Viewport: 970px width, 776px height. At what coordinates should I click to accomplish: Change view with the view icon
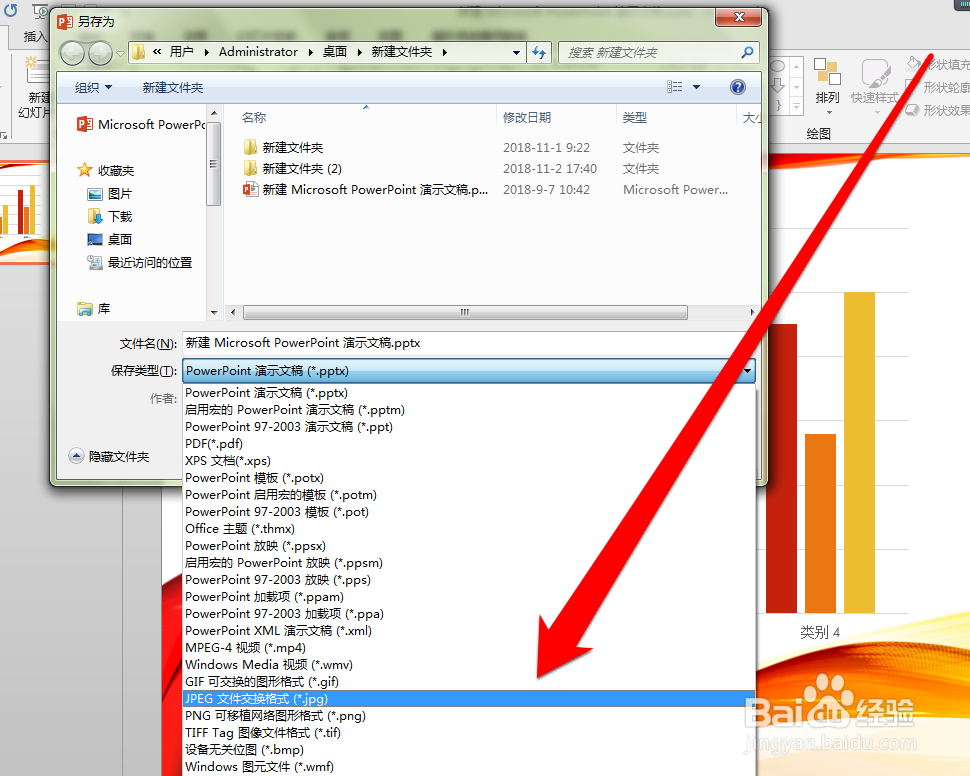coord(674,87)
